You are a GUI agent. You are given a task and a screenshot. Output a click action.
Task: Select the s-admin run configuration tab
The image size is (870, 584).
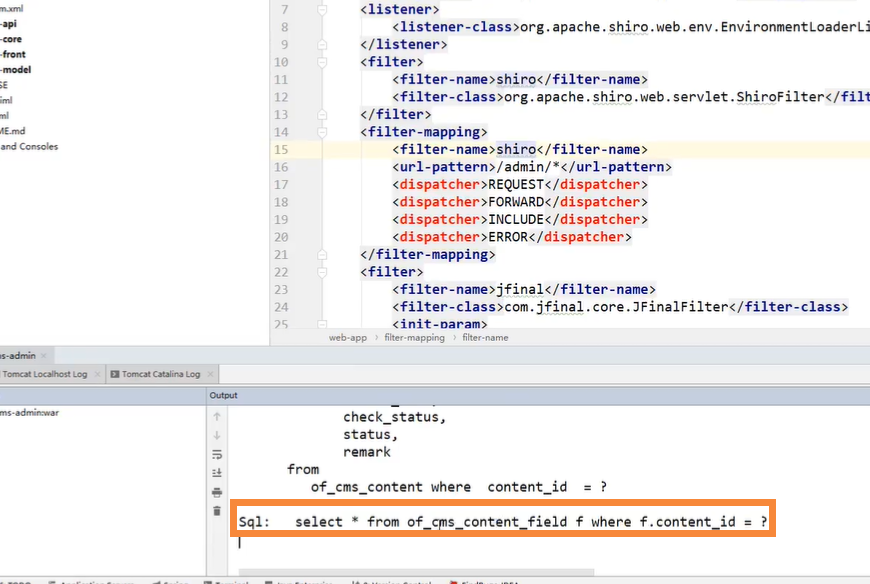[x=18, y=356]
